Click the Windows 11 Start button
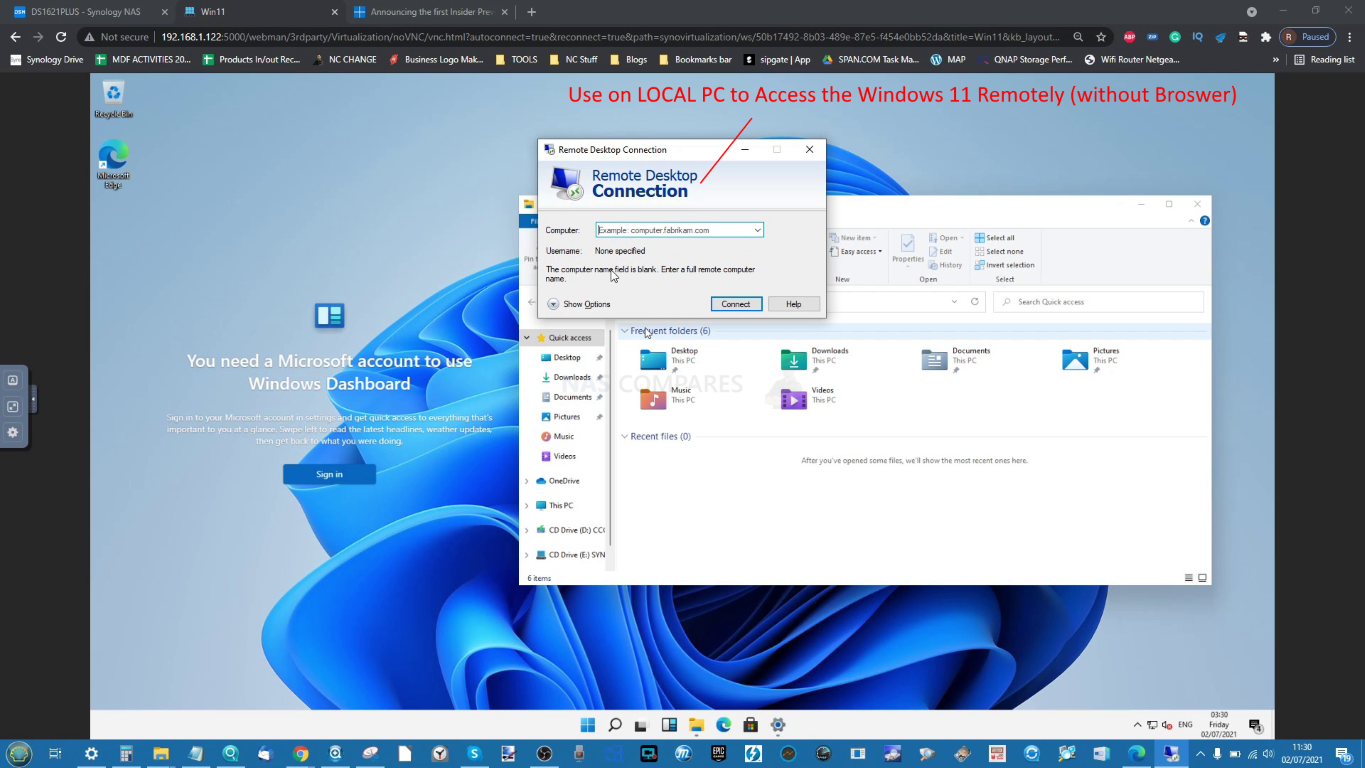 click(588, 725)
